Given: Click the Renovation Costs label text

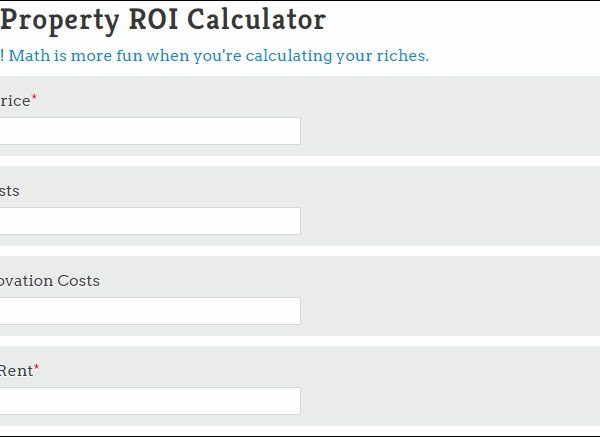Looking at the screenshot, I should pos(50,281).
